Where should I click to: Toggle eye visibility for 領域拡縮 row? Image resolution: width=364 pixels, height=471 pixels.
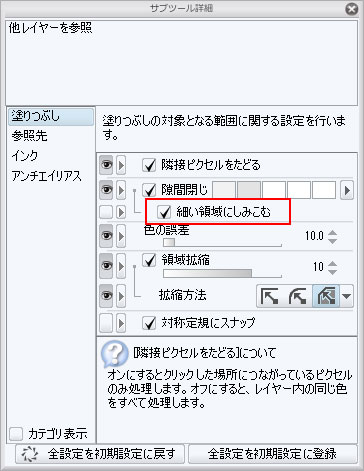[106, 266]
